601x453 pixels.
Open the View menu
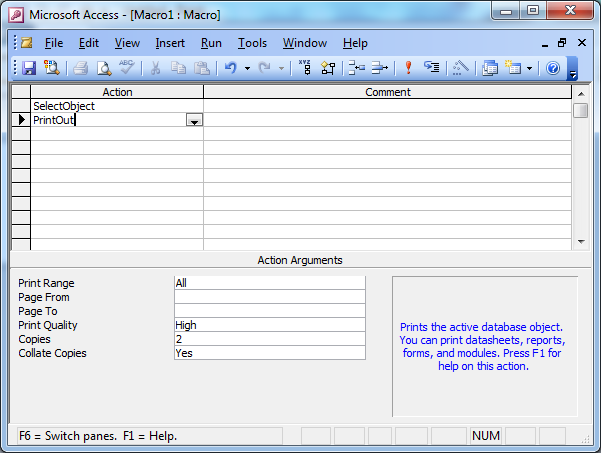point(127,43)
